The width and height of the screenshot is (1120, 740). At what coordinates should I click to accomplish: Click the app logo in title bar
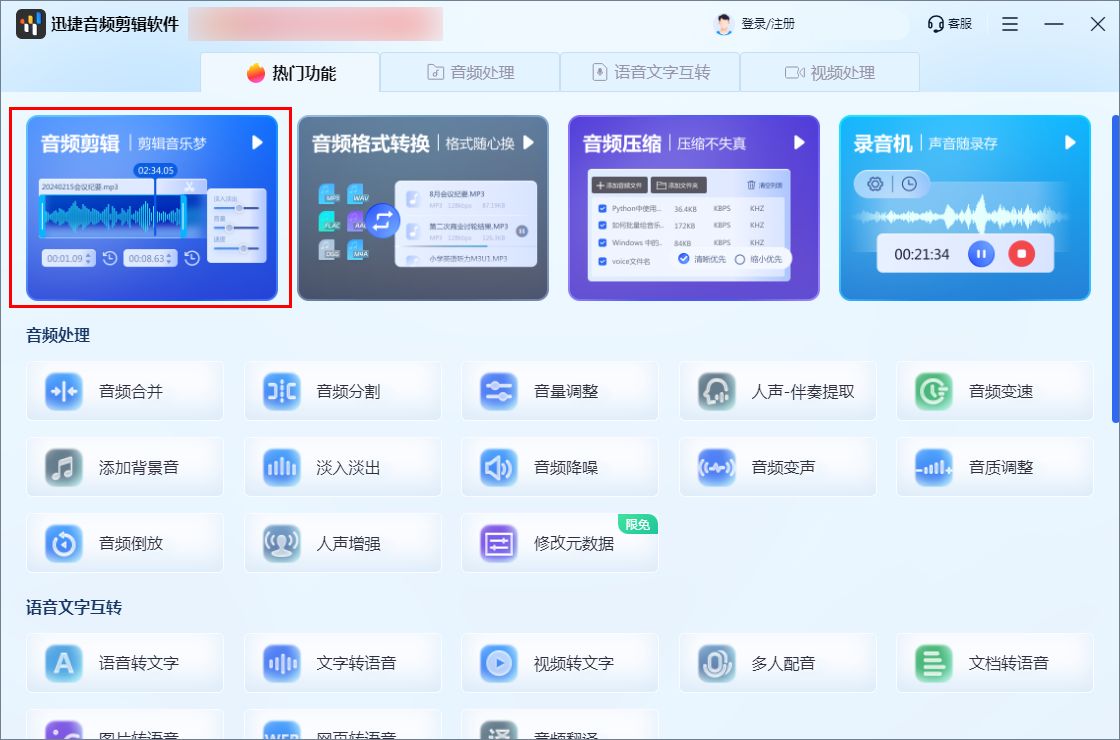point(31,24)
